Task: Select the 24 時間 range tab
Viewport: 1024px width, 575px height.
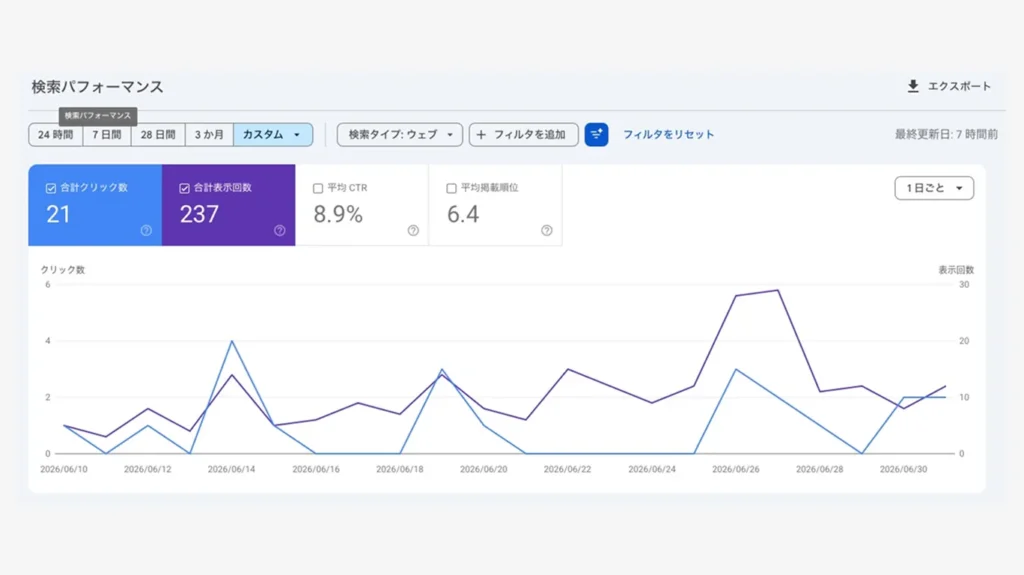Action: (x=56, y=135)
